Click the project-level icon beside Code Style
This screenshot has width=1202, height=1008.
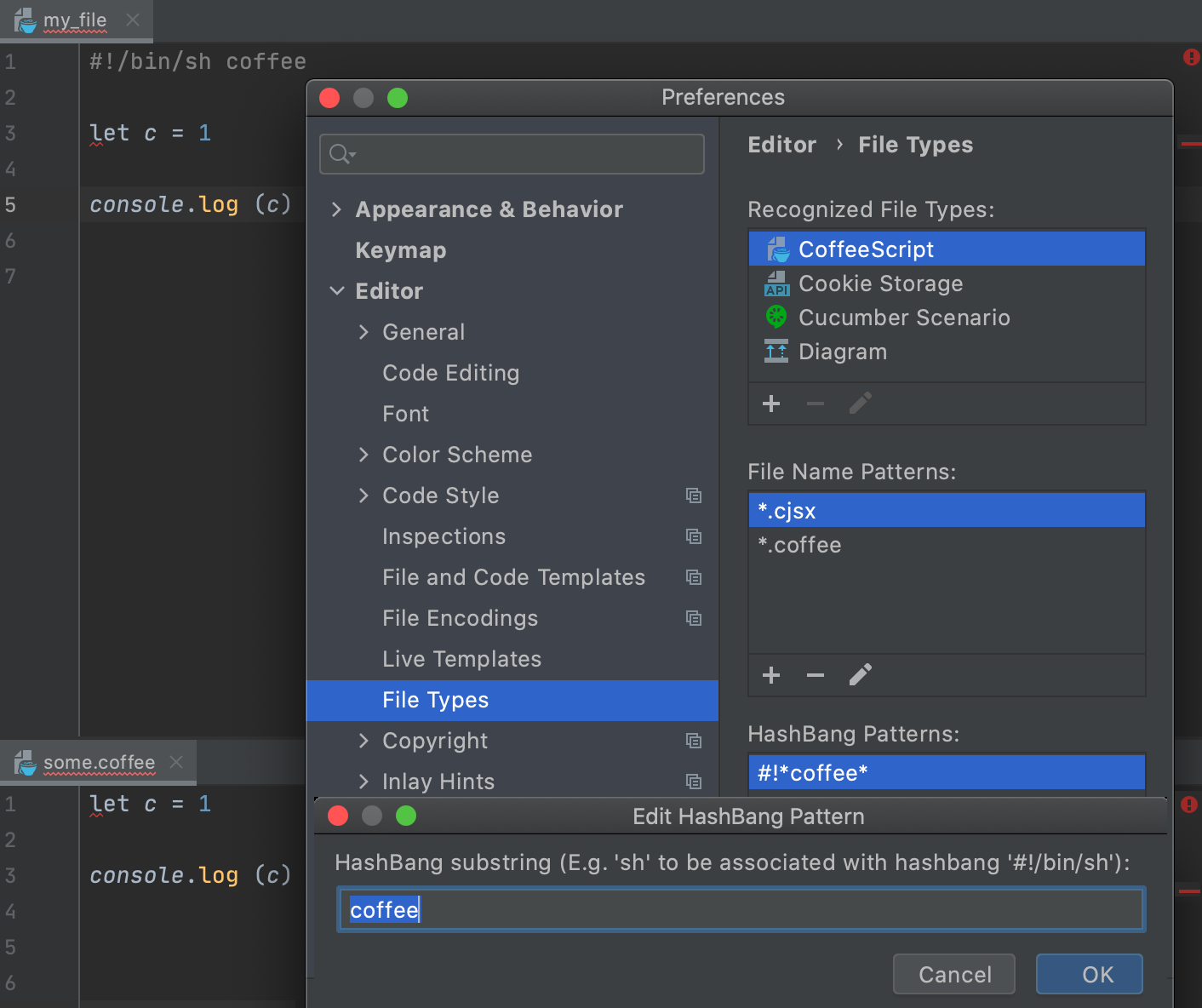click(x=694, y=495)
